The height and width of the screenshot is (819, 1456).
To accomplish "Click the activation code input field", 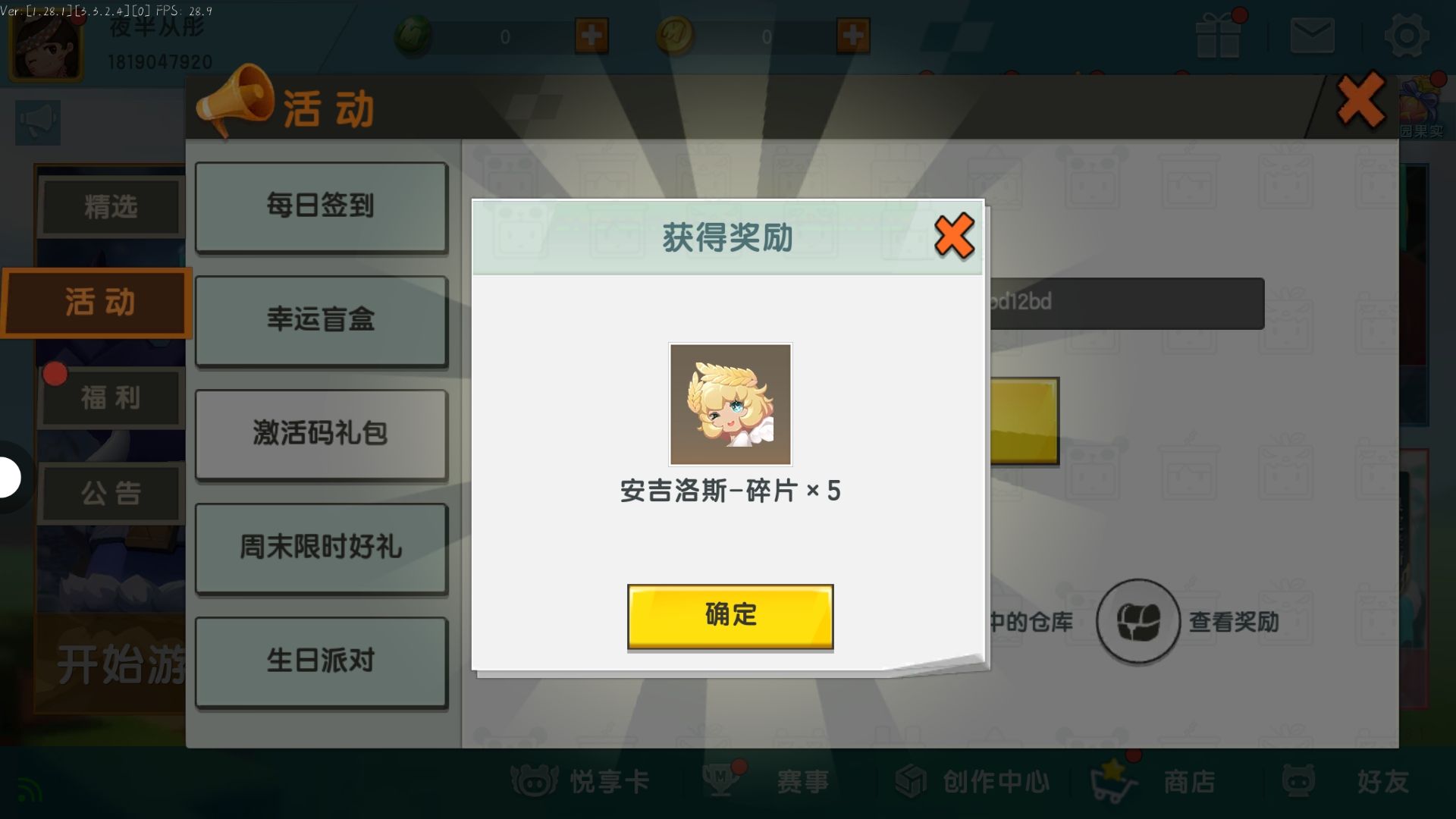I will (x=1125, y=303).
